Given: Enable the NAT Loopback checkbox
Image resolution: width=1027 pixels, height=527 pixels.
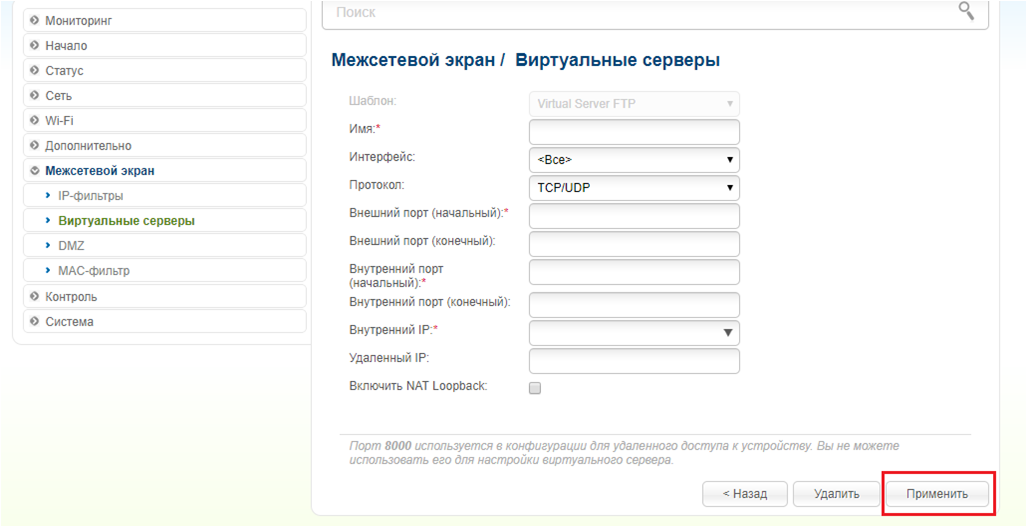Looking at the screenshot, I should (x=535, y=388).
